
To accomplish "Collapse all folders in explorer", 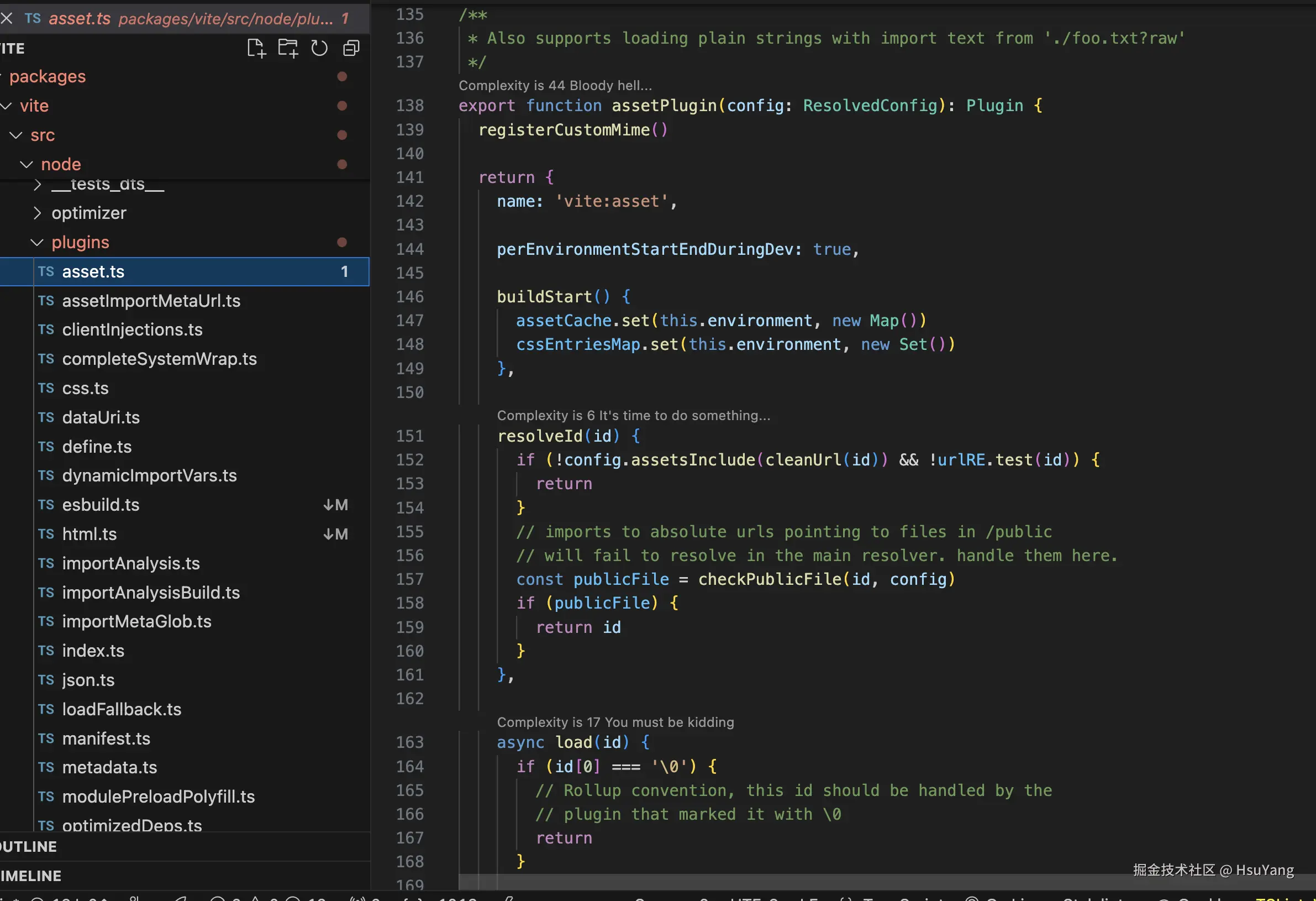I will (x=351, y=48).
